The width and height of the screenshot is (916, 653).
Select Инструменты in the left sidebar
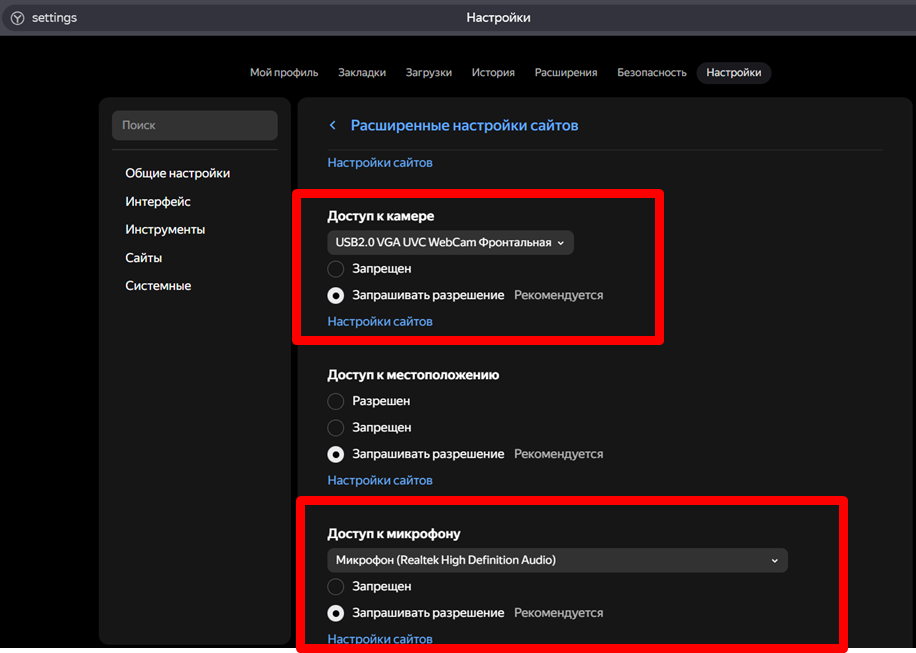pyautogui.click(x=165, y=230)
